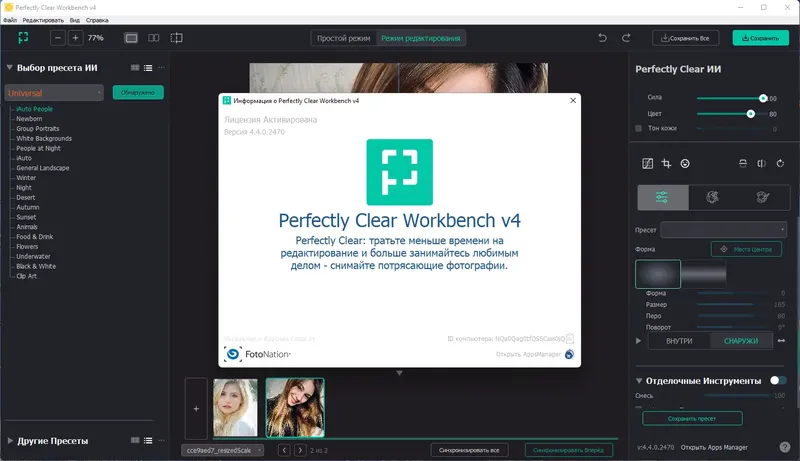Select the radial gradient shape
The image size is (800, 461).
pyautogui.click(x=658, y=274)
